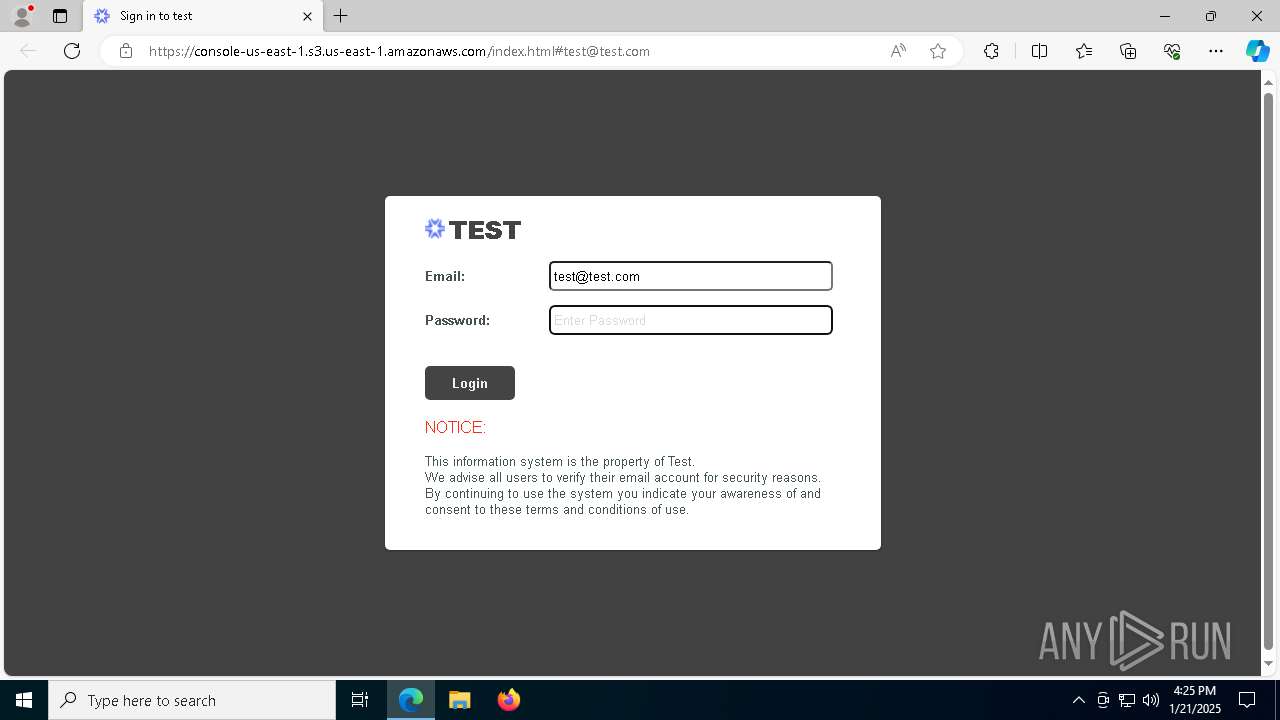Viewport: 1280px width, 720px height.
Task: Open Task View on the taskbar
Action: point(360,700)
